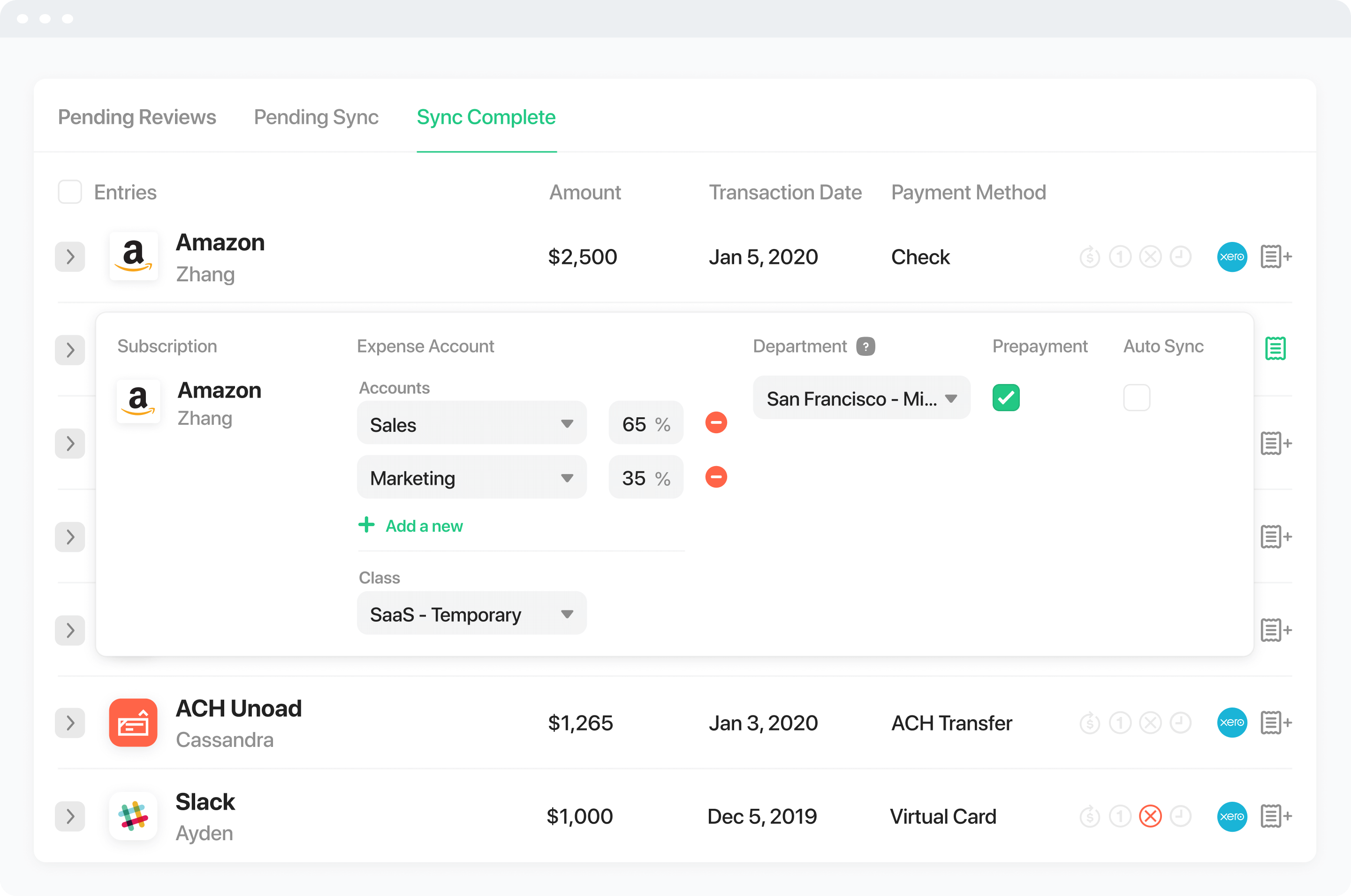This screenshot has width=1351, height=896.
Task: Click Check payment method text
Action: click(x=920, y=257)
